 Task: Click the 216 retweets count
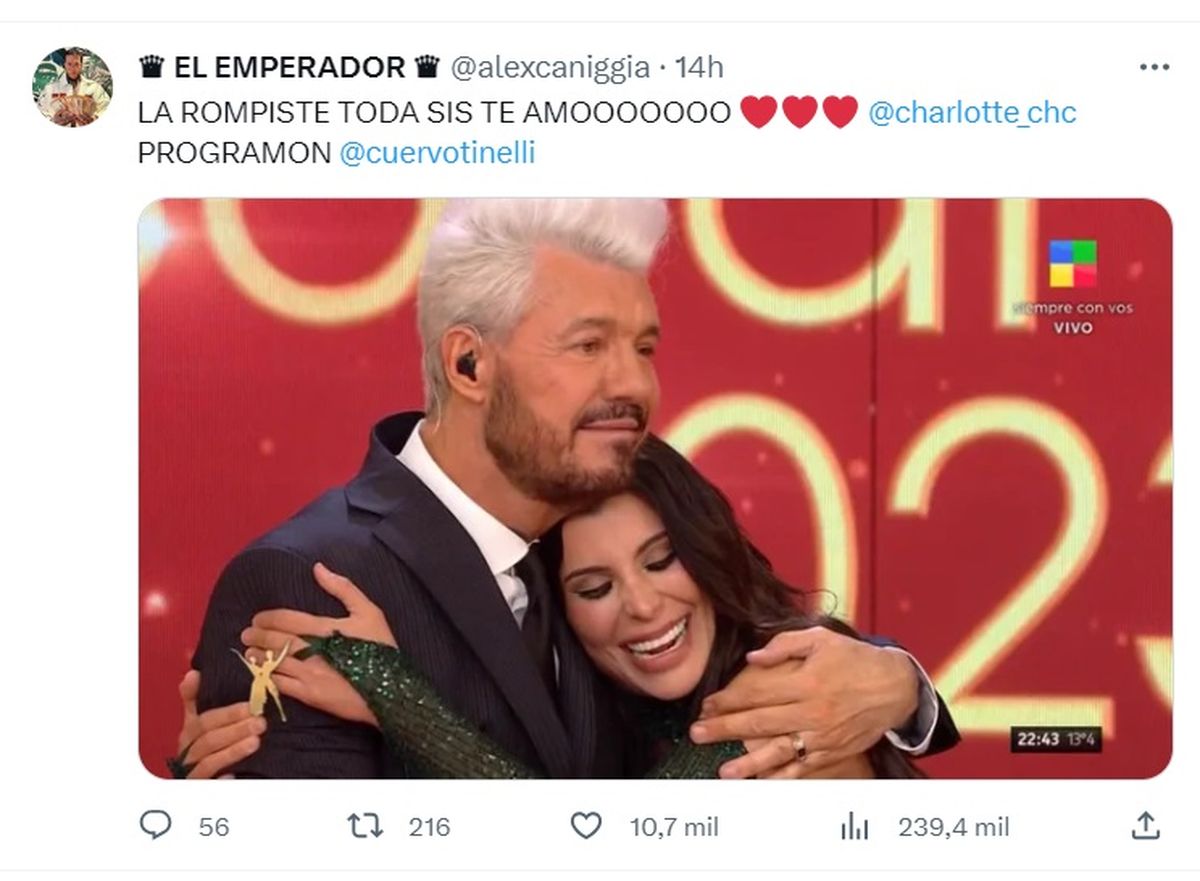429,827
